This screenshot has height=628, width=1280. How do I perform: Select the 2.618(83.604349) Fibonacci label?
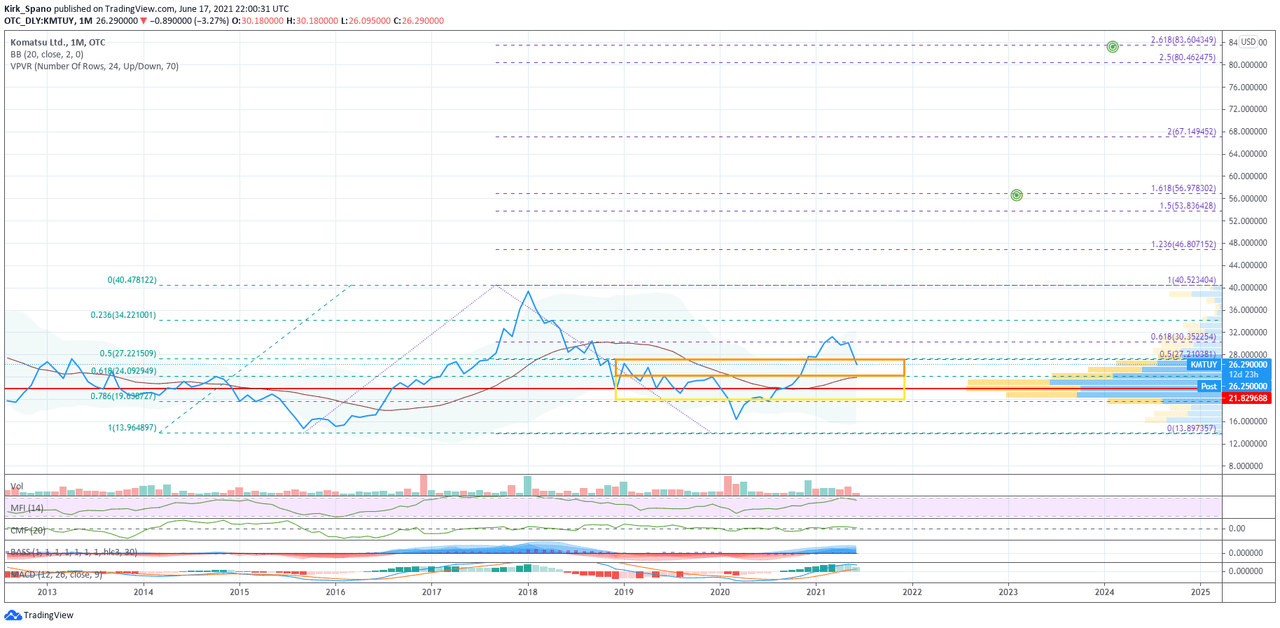click(x=1183, y=40)
